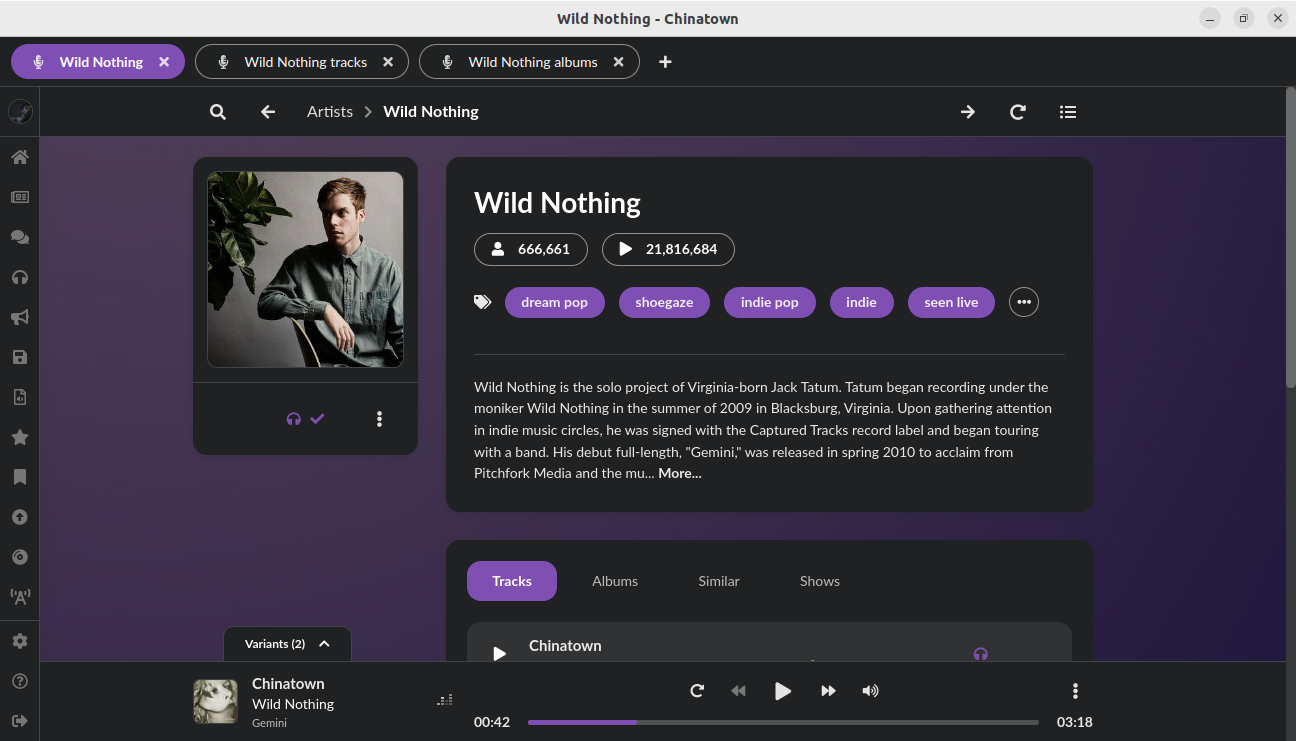Expand the Variants (2) panel
This screenshot has height=741, width=1296.
[287, 644]
